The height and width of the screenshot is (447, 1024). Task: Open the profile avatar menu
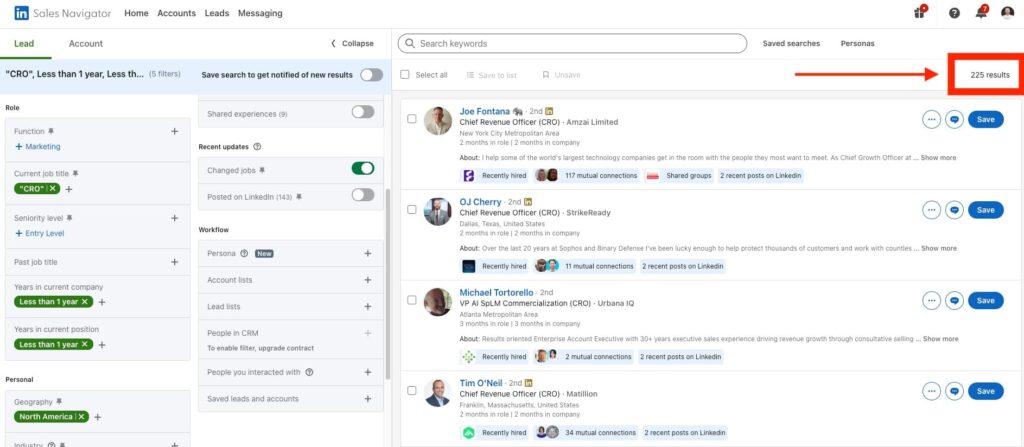coord(1008,13)
